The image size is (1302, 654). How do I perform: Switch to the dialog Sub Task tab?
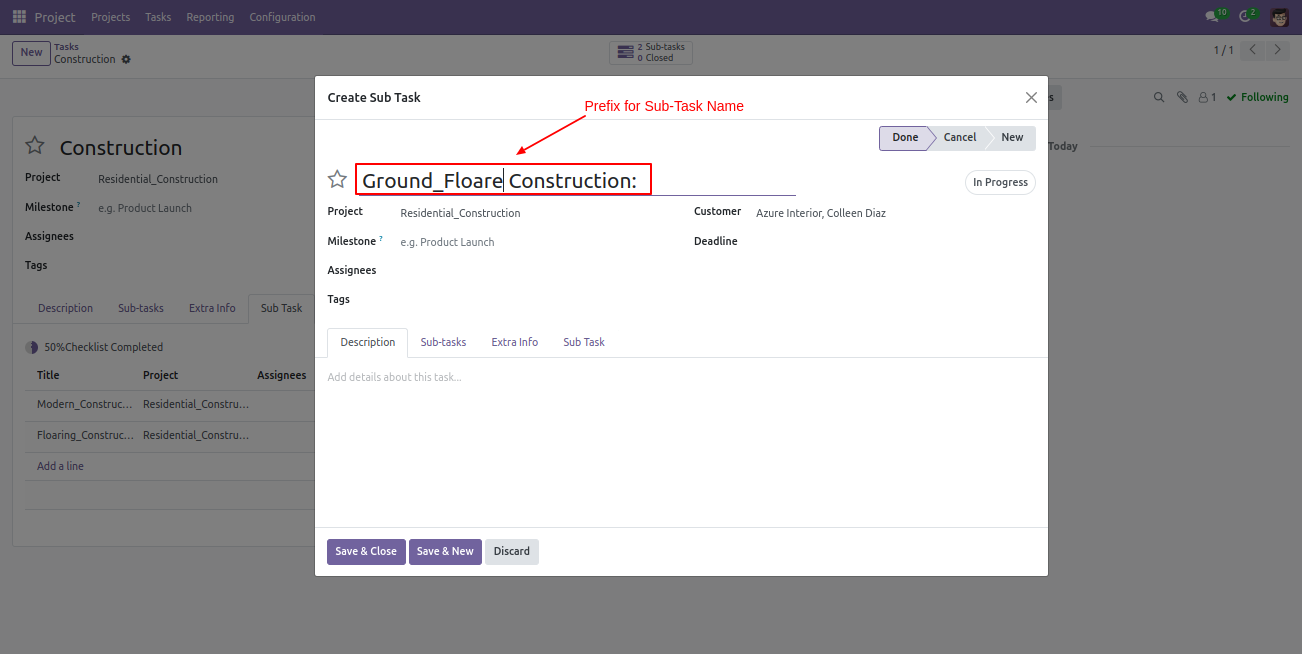tap(584, 342)
